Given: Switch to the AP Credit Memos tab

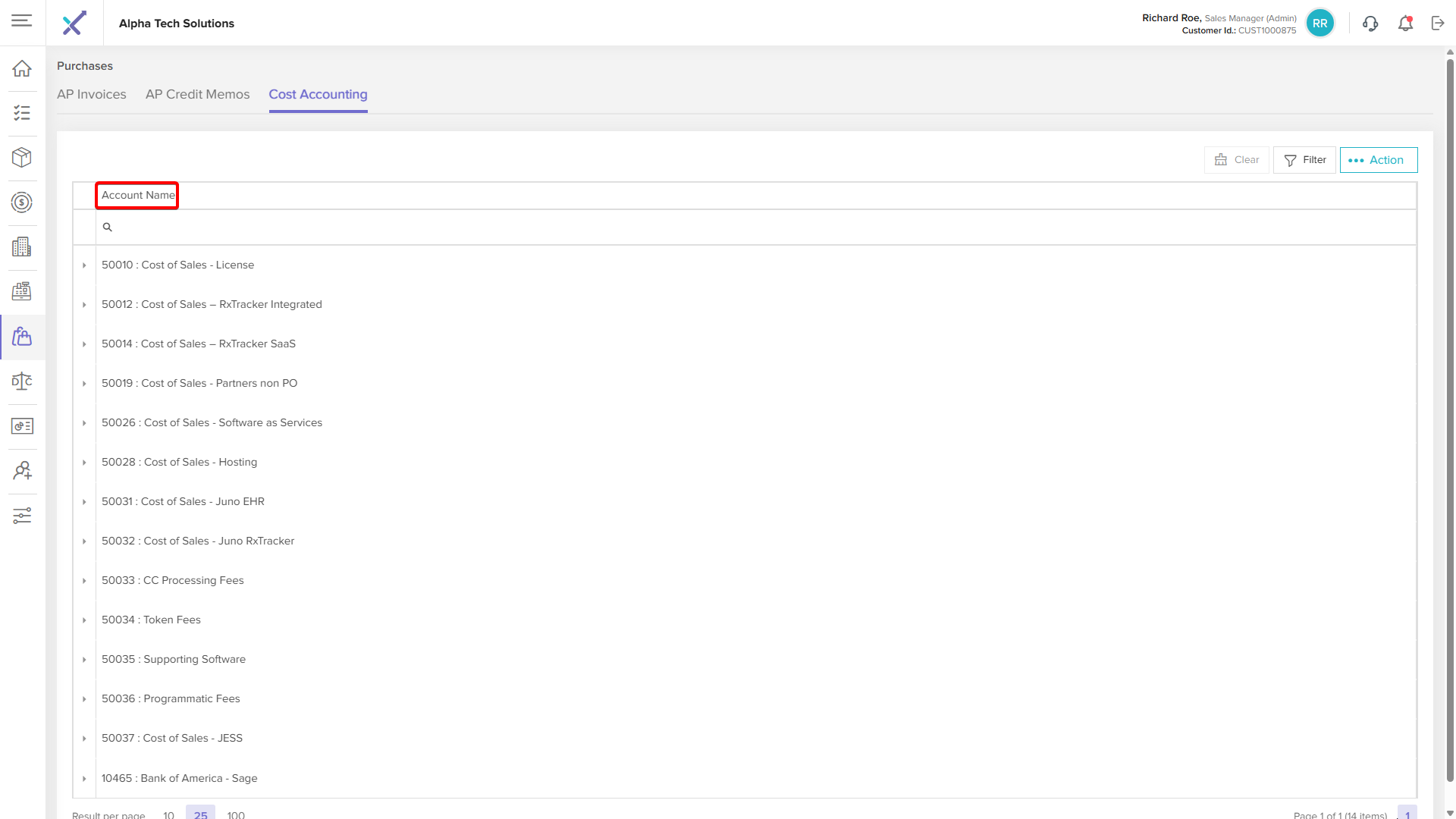Looking at the screenshot, I should pos(197,94).
